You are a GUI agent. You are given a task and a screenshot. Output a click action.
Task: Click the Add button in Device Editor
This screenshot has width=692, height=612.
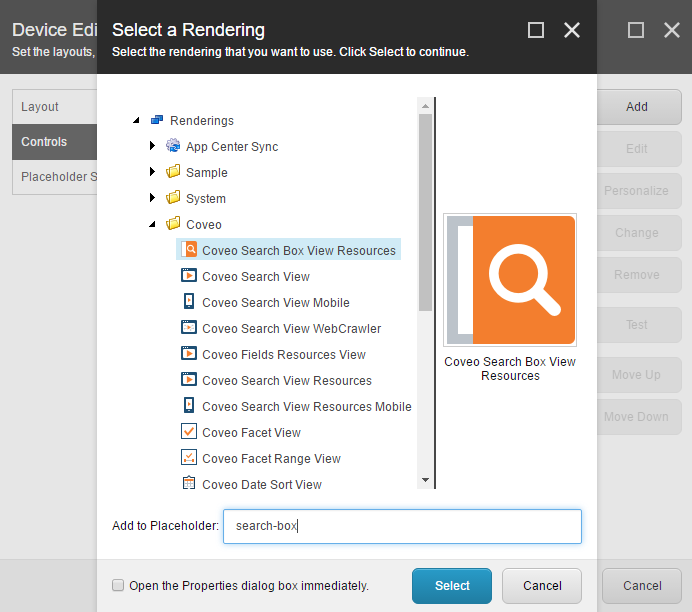639,107
